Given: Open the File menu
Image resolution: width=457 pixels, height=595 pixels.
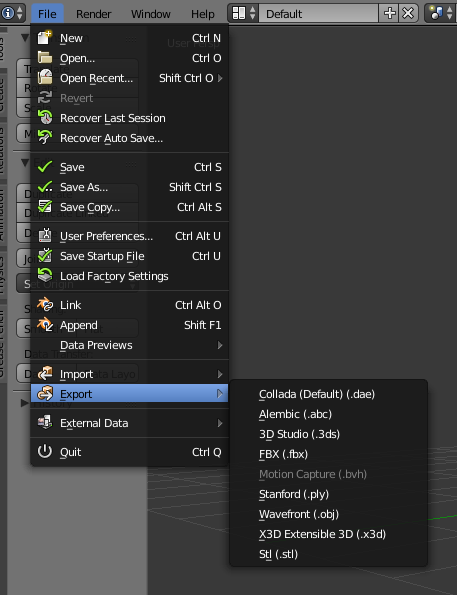Looking at the screenshot, I should click(x=47, y=14).
